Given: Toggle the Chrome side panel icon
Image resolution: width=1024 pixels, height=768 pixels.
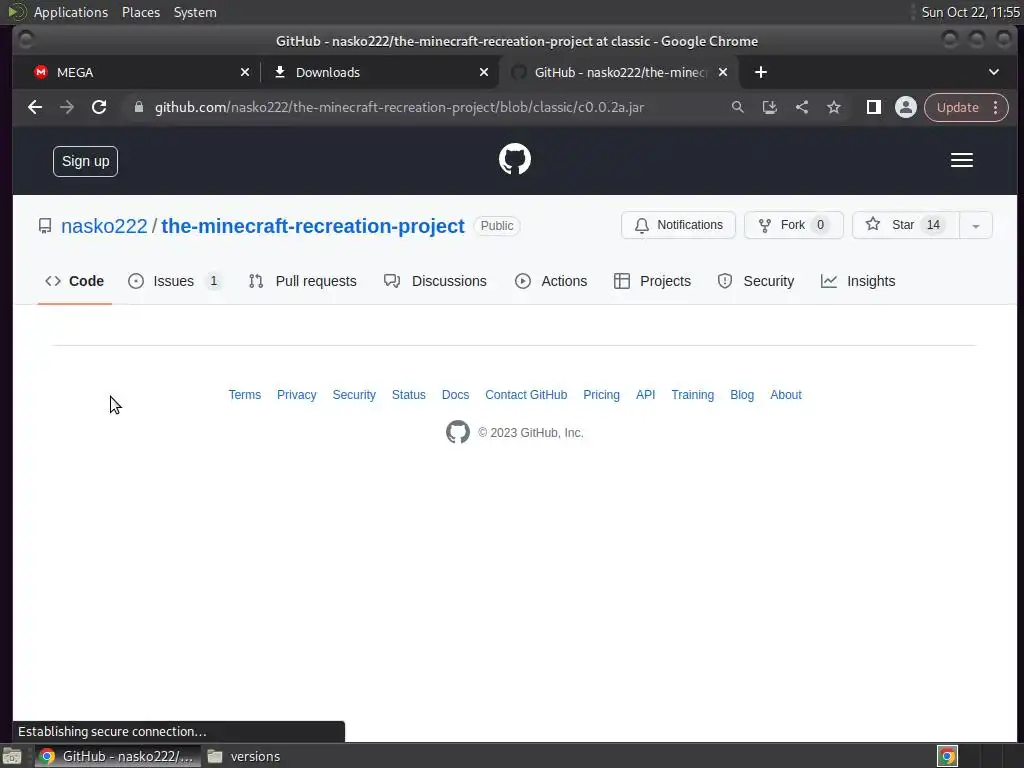Looking at the screenshot, I should tap(873, 107).
